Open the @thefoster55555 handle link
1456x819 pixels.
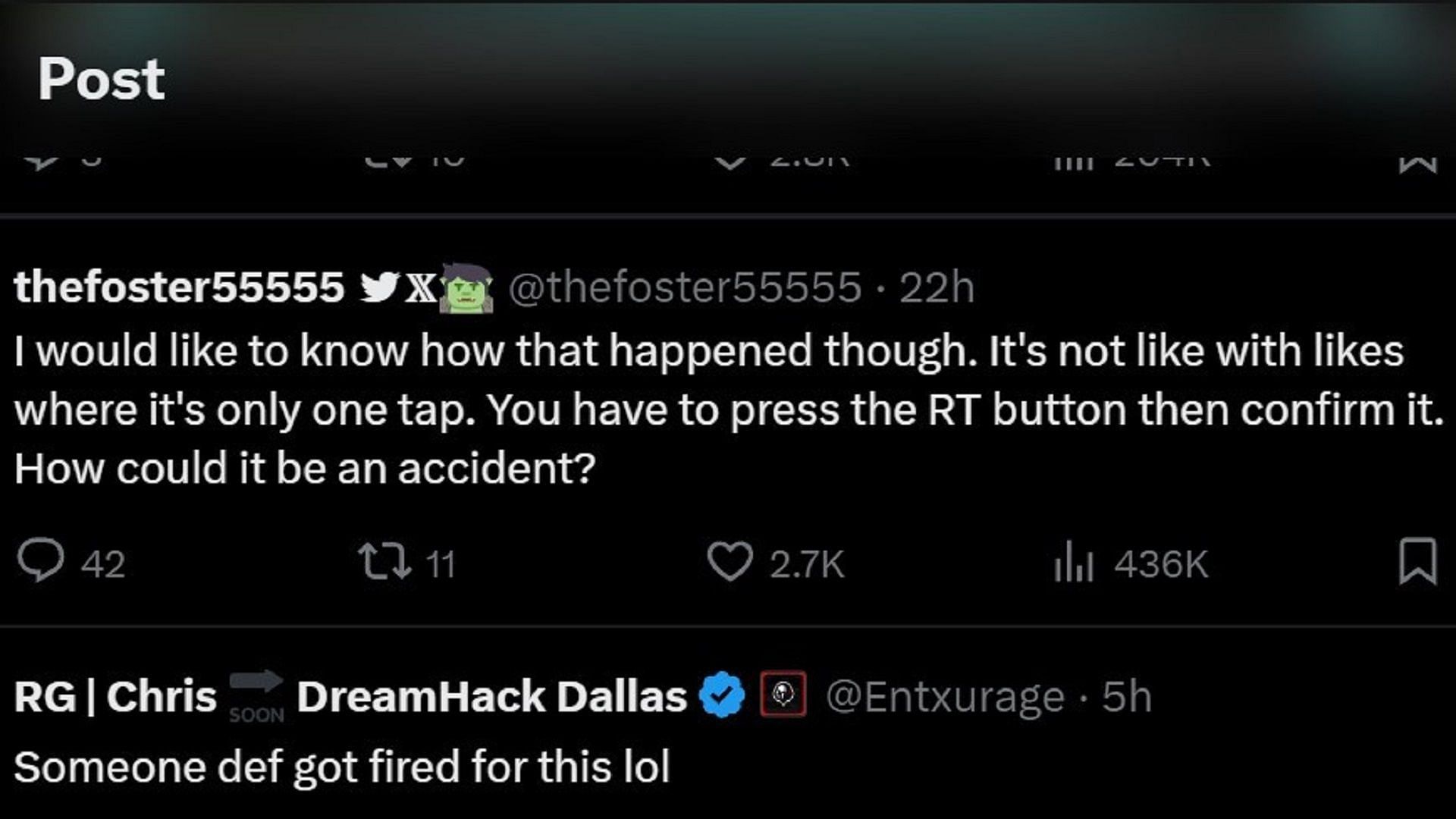685,287
